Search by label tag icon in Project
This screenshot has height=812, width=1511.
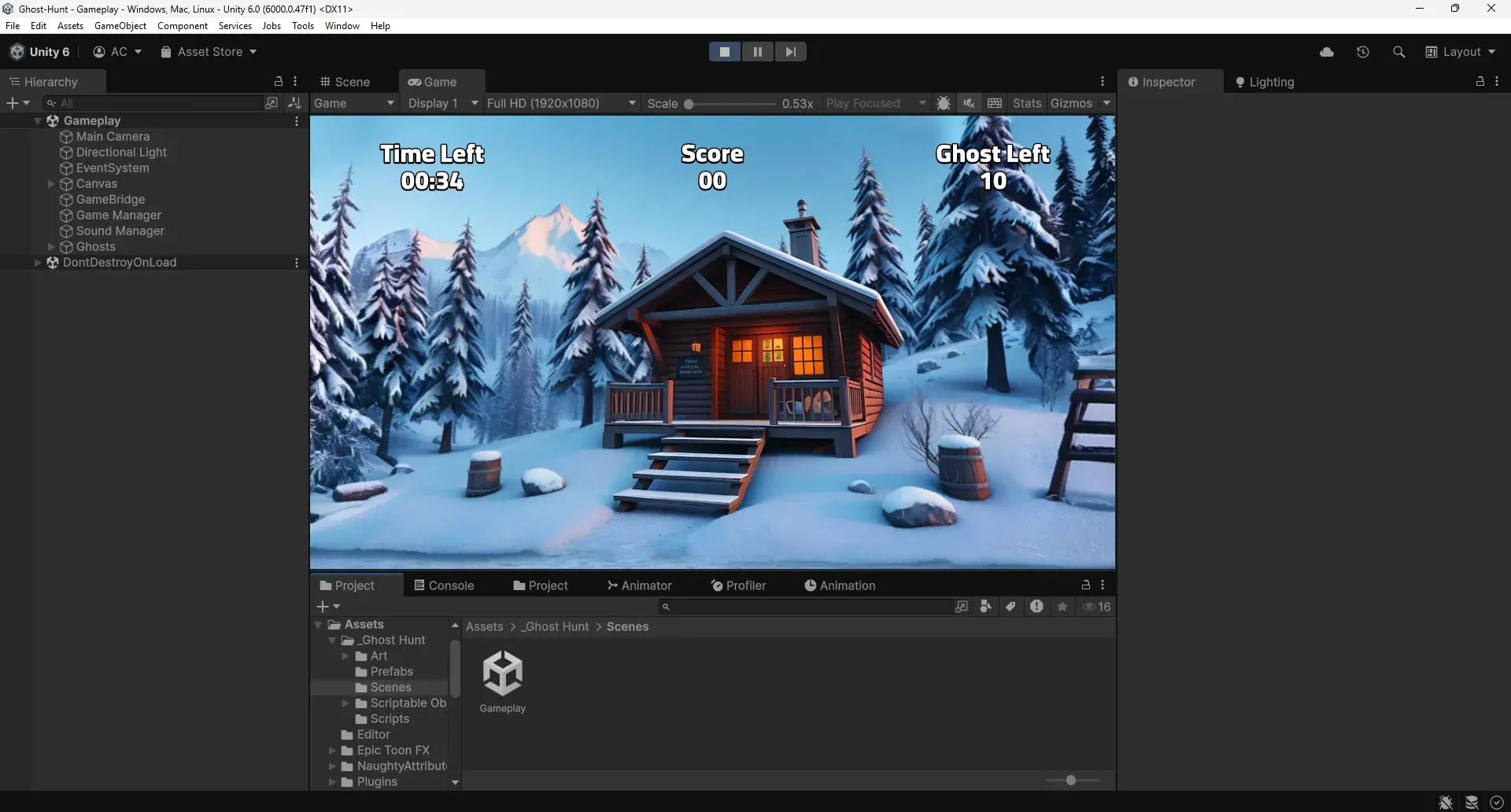pos(1011,607)
